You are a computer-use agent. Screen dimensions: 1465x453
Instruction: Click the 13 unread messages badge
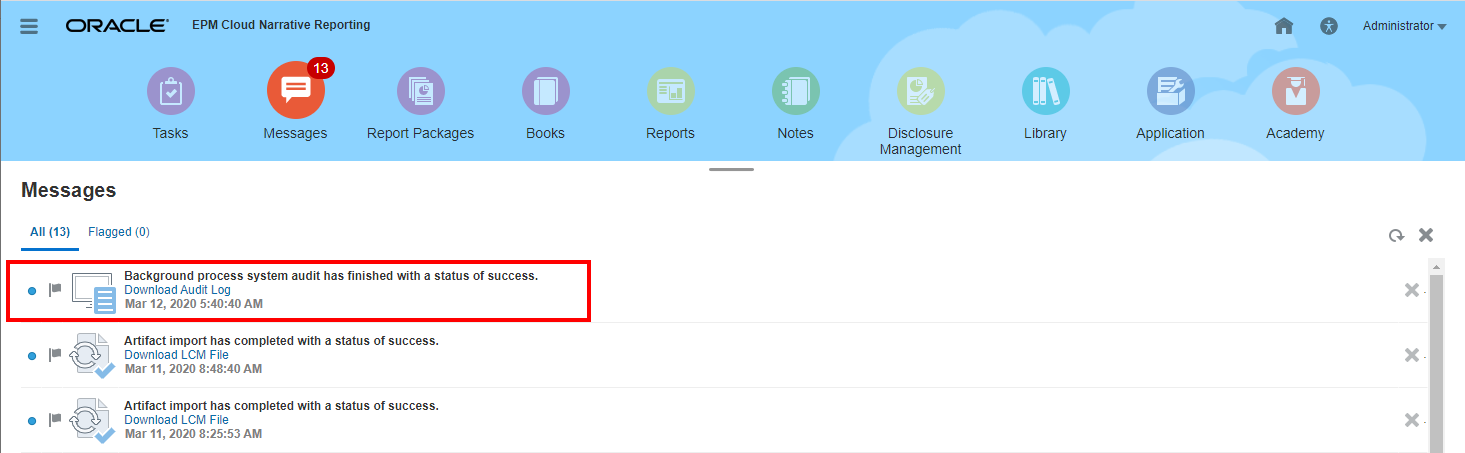(321, 68)
